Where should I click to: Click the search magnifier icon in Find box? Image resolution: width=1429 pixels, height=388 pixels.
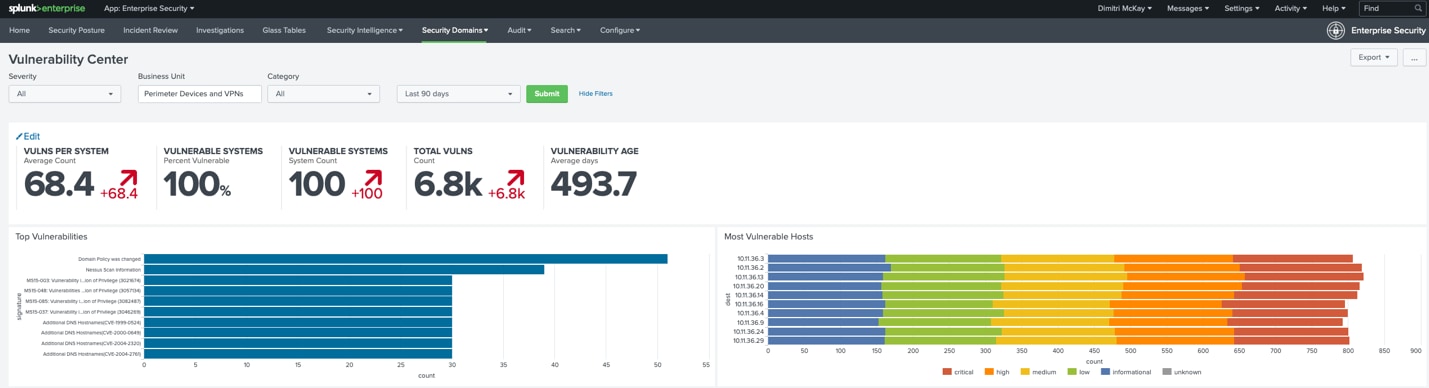click(x=1418, y=8)
